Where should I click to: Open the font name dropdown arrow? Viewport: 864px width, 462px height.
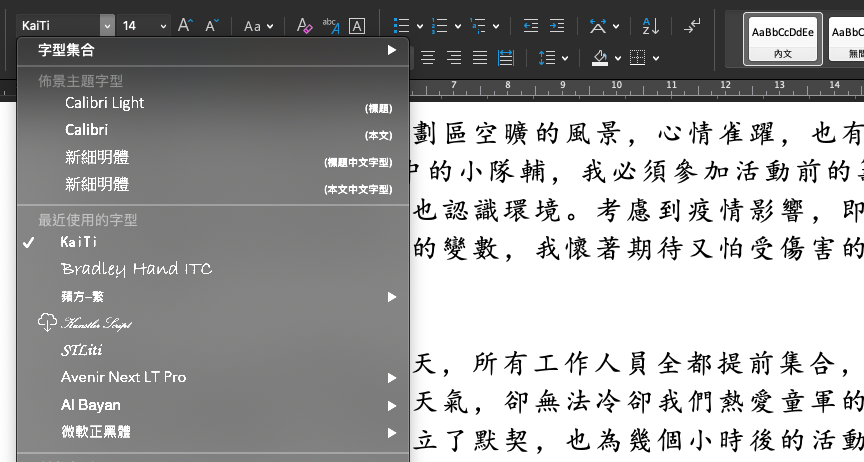click(107, 25)
